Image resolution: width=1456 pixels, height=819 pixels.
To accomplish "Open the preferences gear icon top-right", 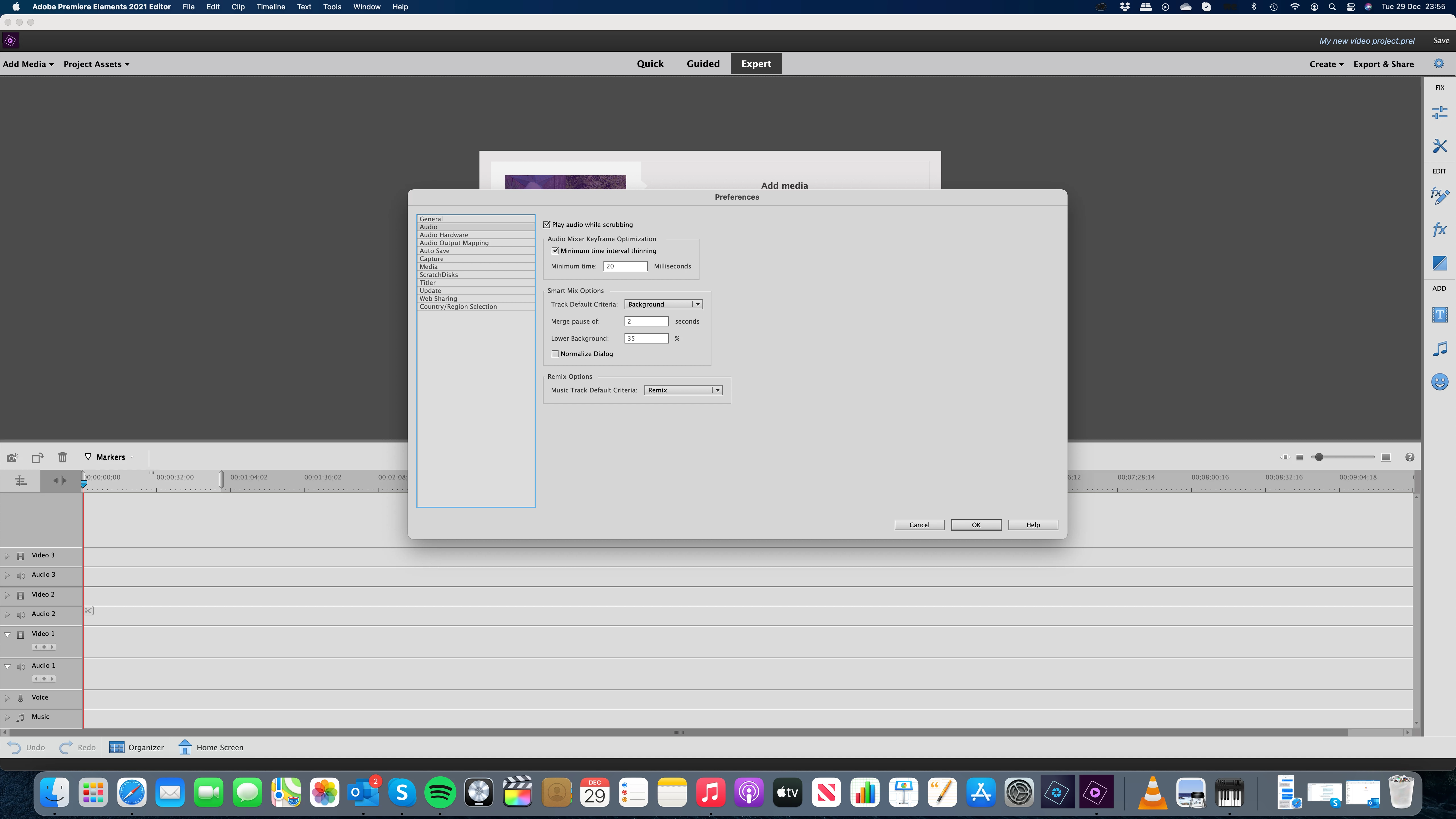I will [1438, 64].
